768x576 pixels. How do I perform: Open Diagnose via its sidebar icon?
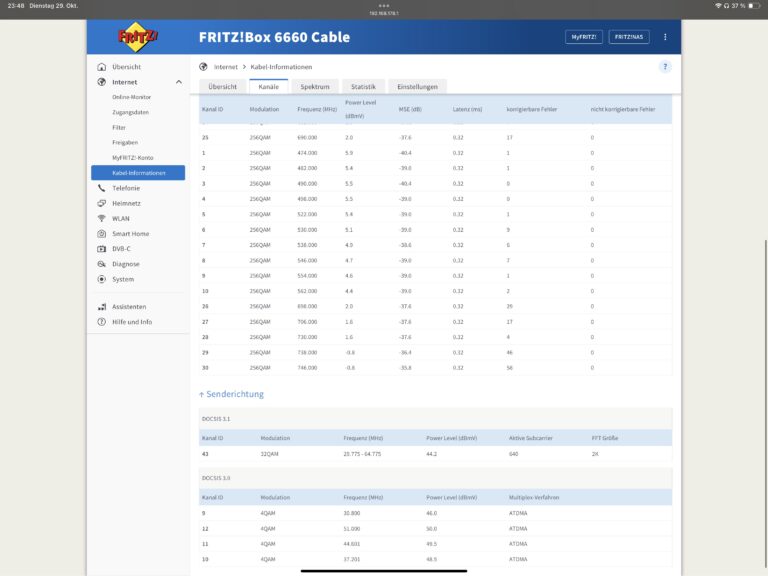[102, 264]
